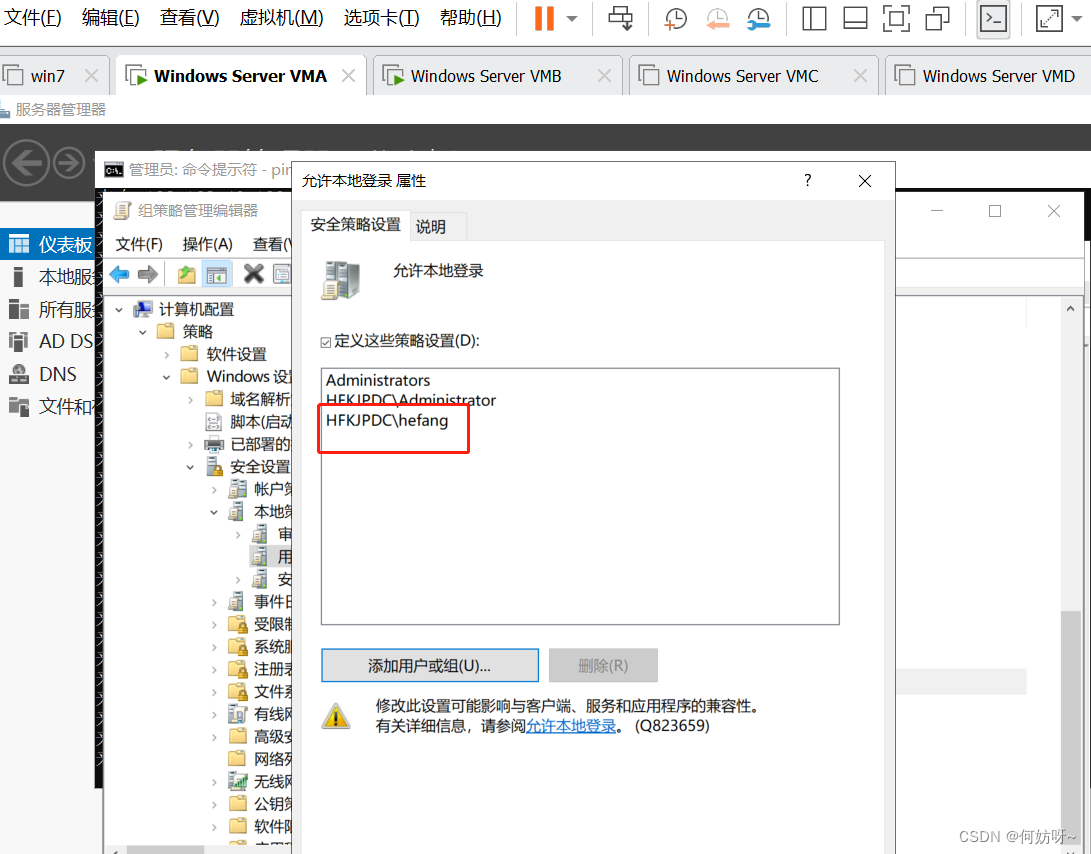Click the up-one-level folder icon
This screenshot has width=1091, height=854.
click(186, 274)
